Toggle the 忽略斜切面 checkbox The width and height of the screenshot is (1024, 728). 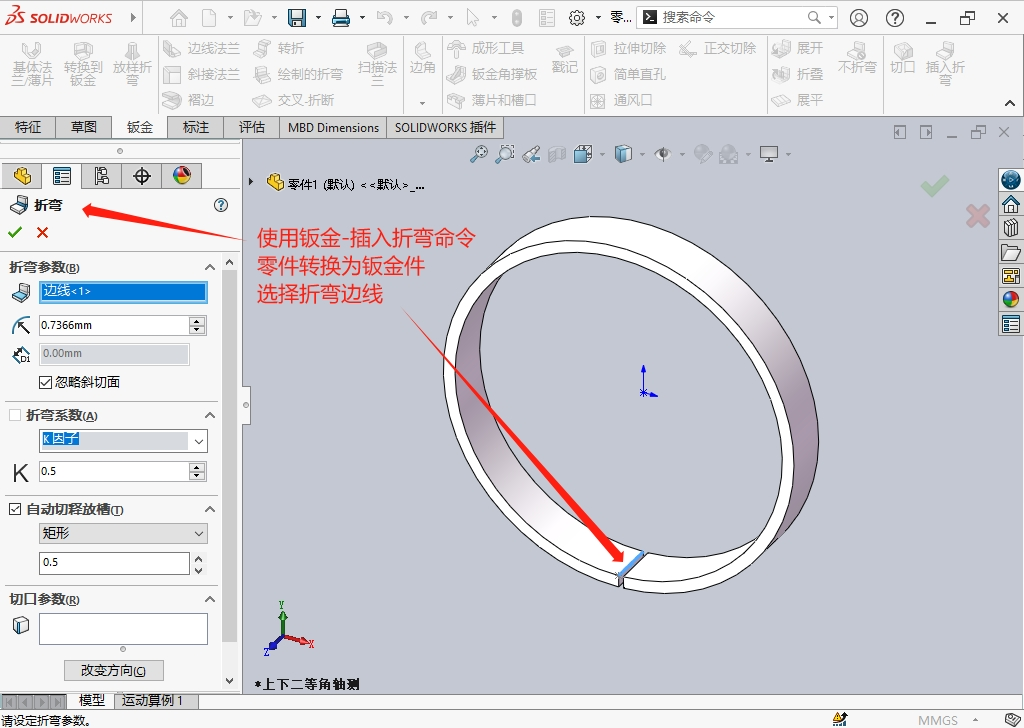tap(46, 382)
